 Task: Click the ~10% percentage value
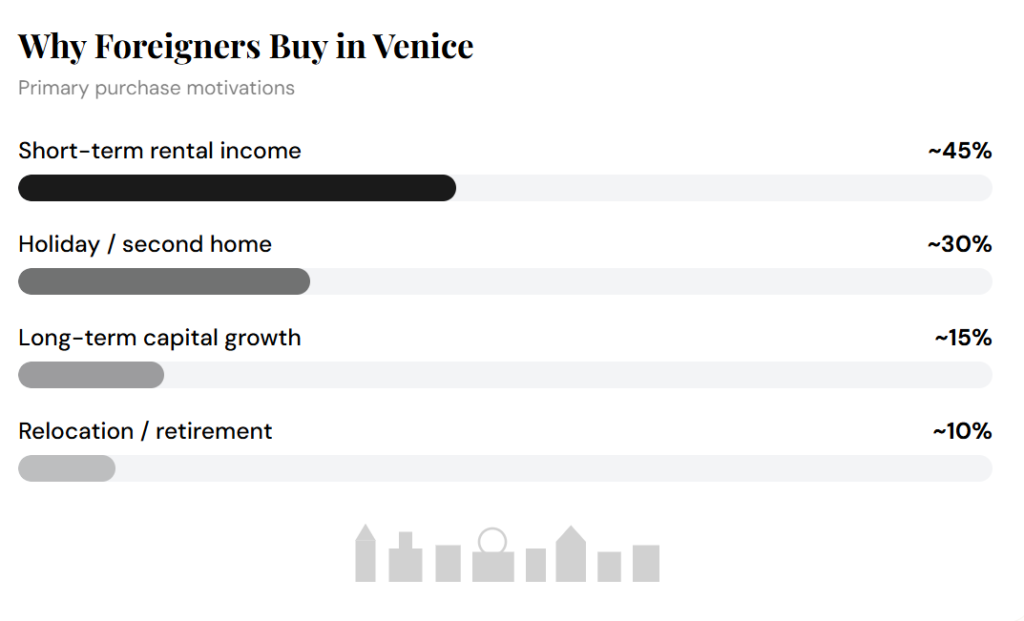coord(962,431)
